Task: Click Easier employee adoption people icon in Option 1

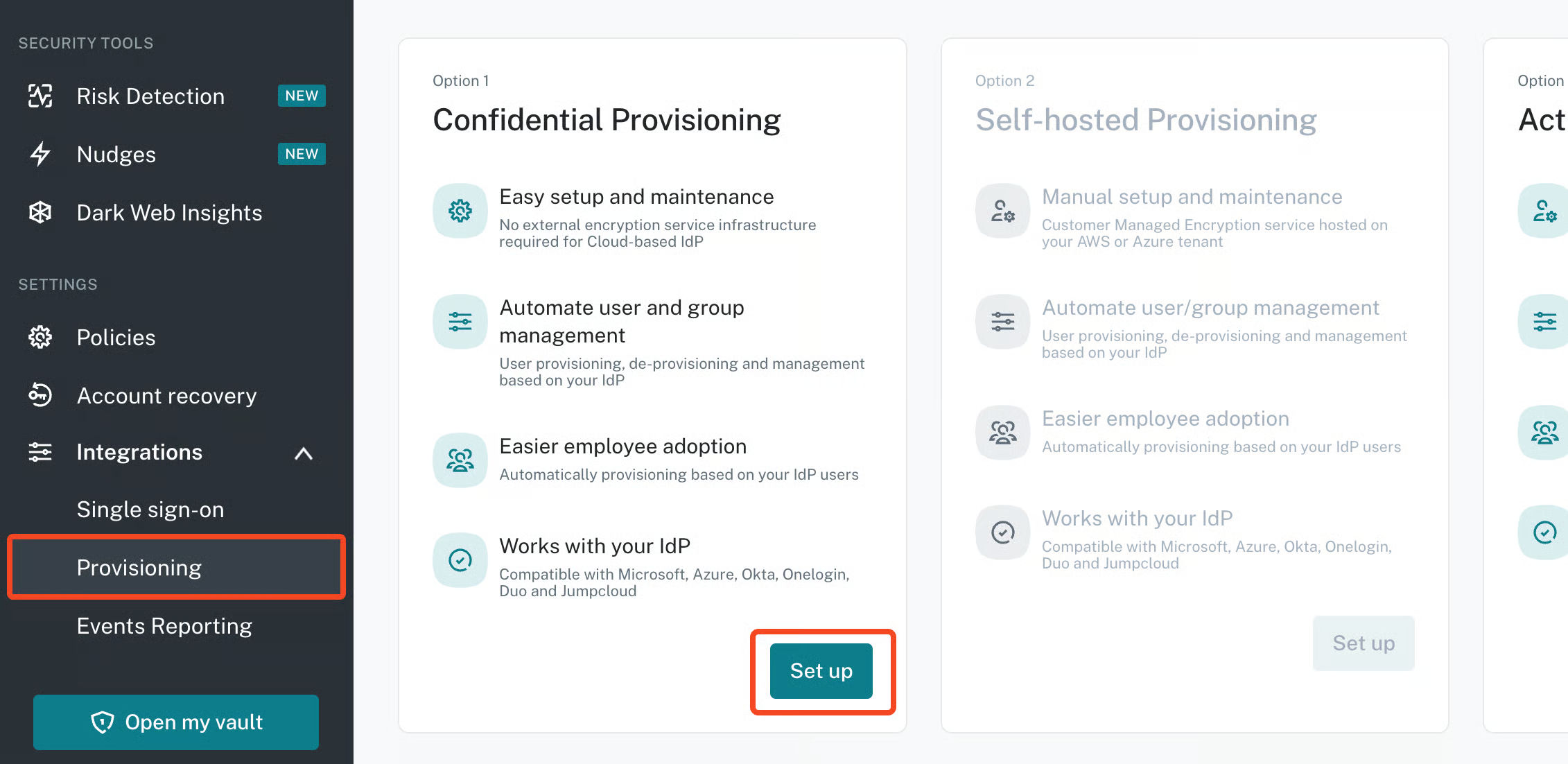Action: (460, 460)
